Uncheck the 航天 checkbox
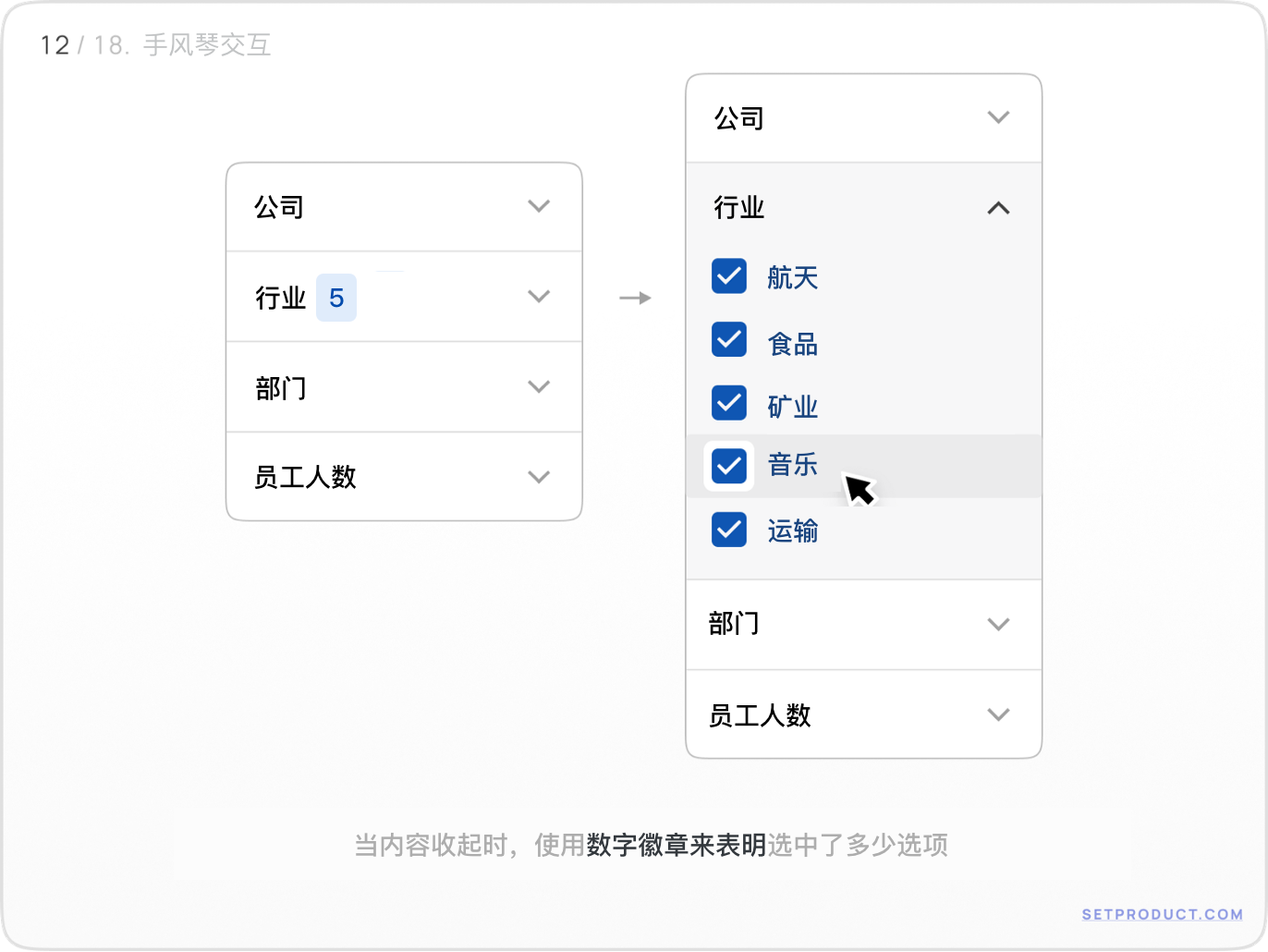 pyautogui.click(x=729, y=276)
